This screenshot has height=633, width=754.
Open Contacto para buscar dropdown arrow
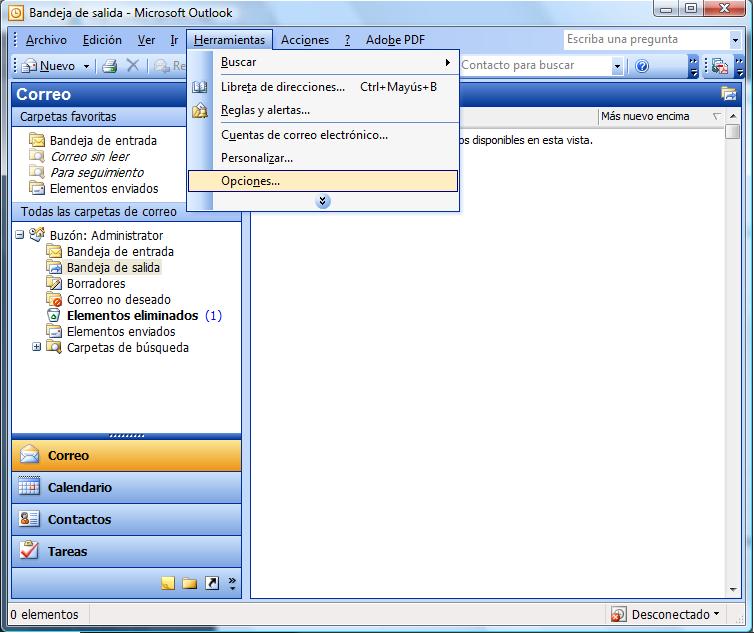click(617, 66)
